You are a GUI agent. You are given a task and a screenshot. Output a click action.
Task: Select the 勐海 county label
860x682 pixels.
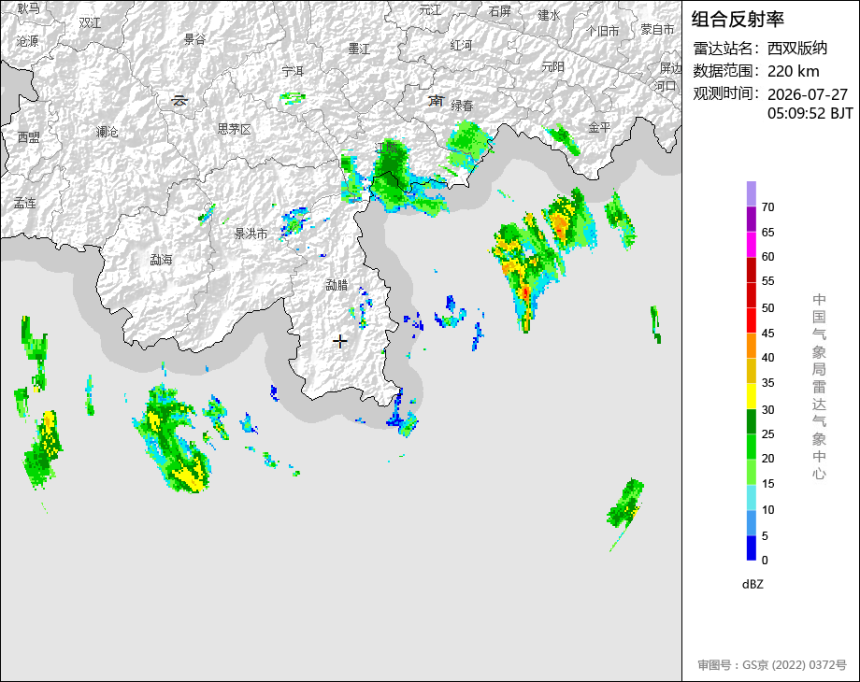pyautogui.click(x=161, y=260)
